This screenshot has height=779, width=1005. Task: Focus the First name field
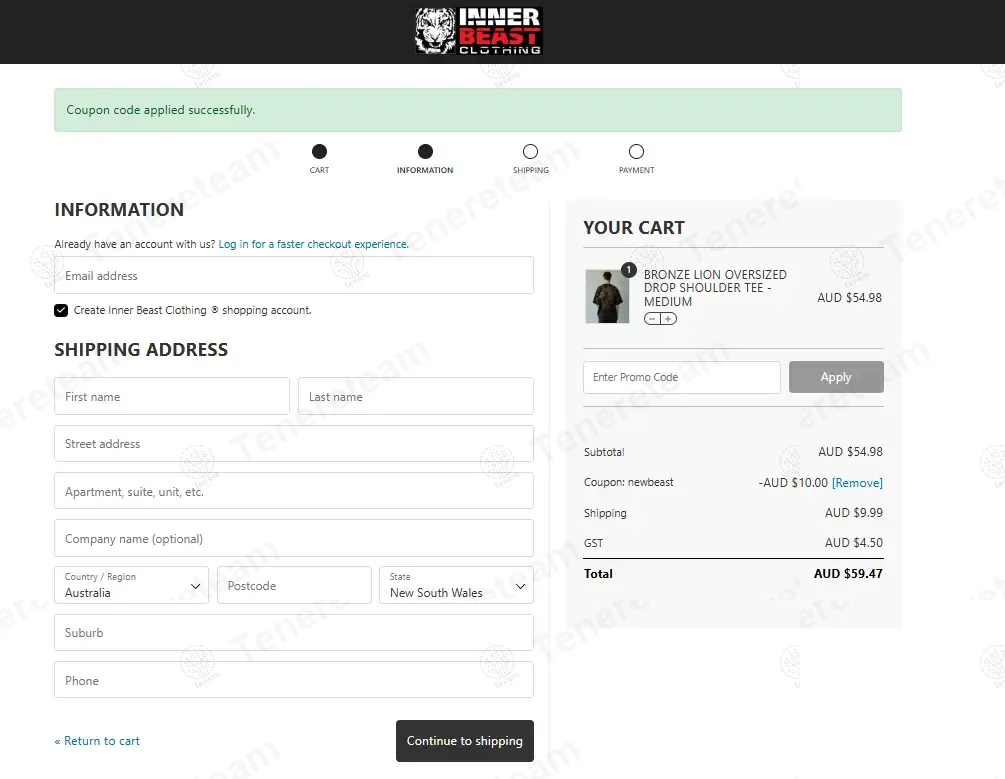tap(172, 396)
